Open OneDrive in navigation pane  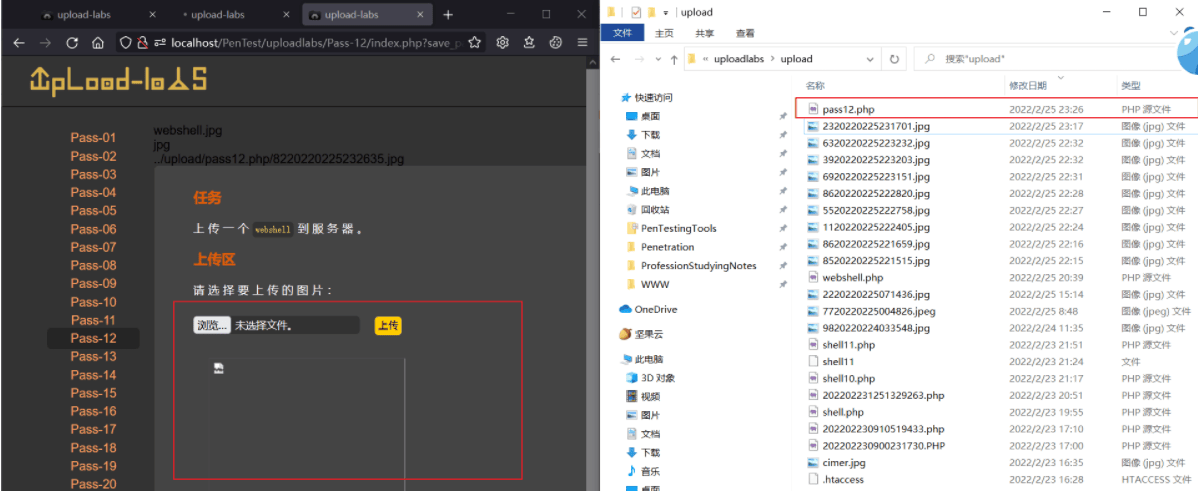coord(655,309)
